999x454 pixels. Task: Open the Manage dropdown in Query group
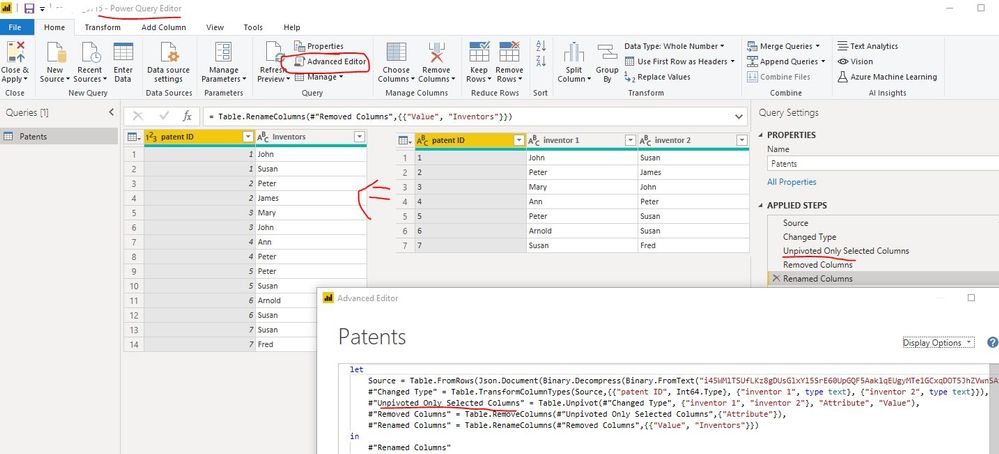click(319, 77)
